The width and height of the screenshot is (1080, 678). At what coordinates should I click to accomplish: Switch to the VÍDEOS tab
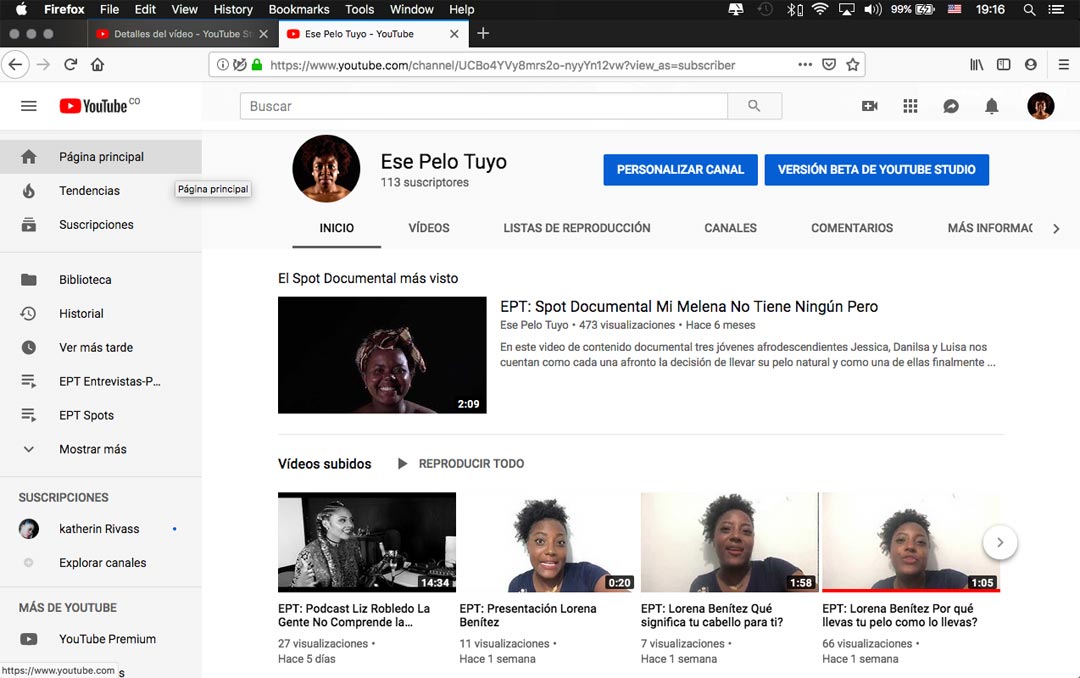(x=429, y=228)
